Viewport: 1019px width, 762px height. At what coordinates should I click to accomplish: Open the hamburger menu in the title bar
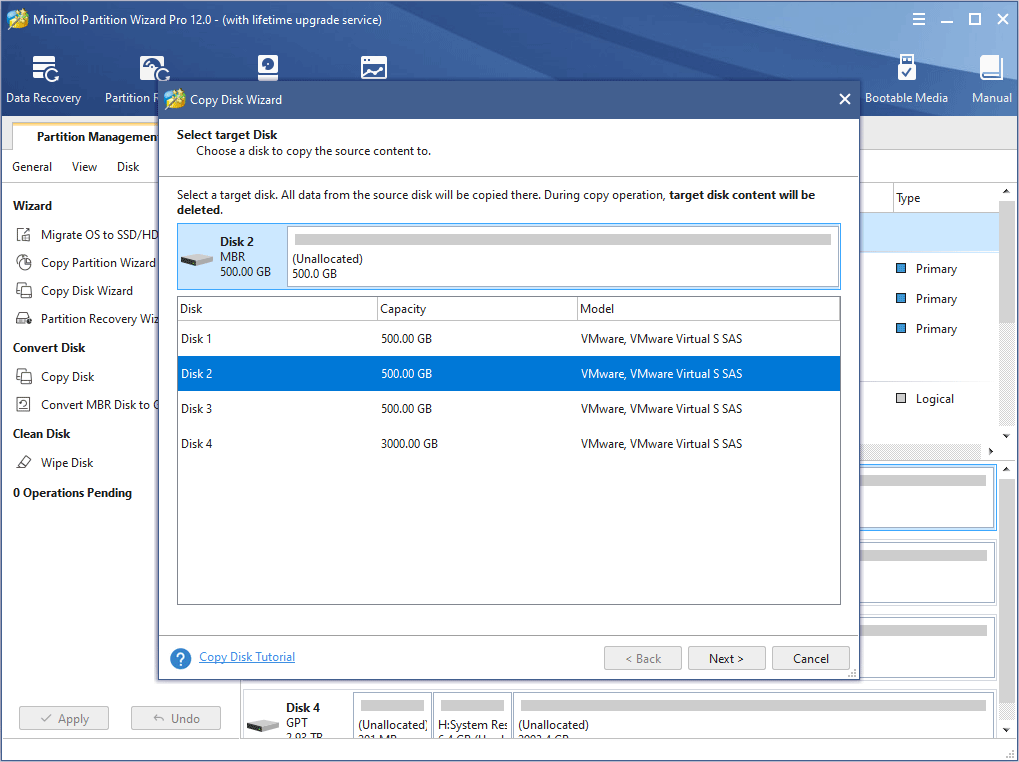918,19
